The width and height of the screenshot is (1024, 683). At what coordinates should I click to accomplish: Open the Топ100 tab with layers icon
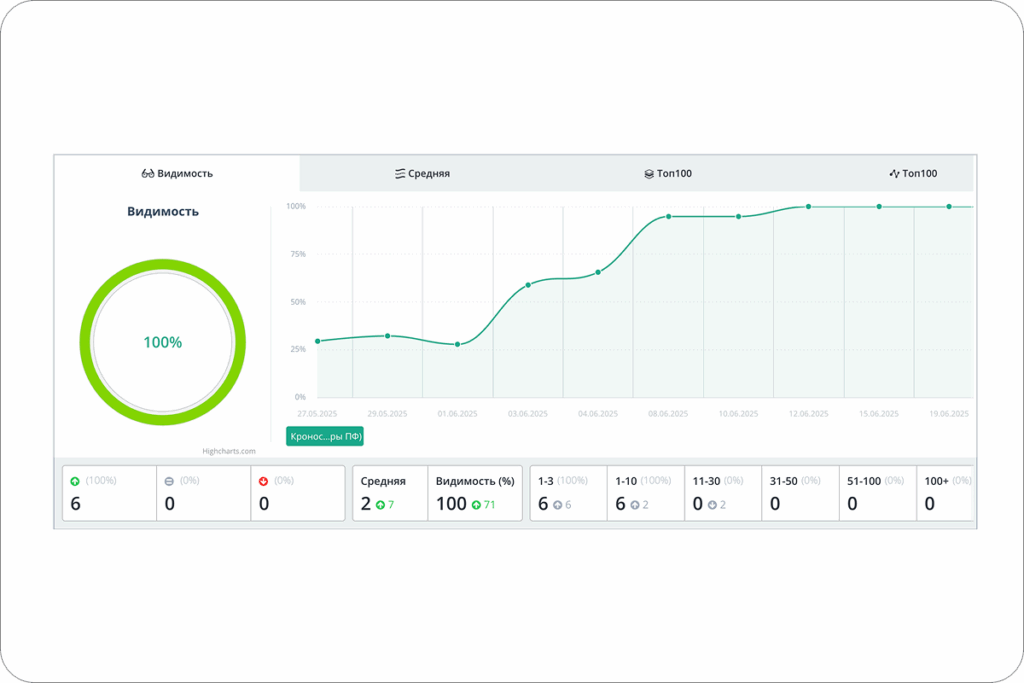click(667, 174)
